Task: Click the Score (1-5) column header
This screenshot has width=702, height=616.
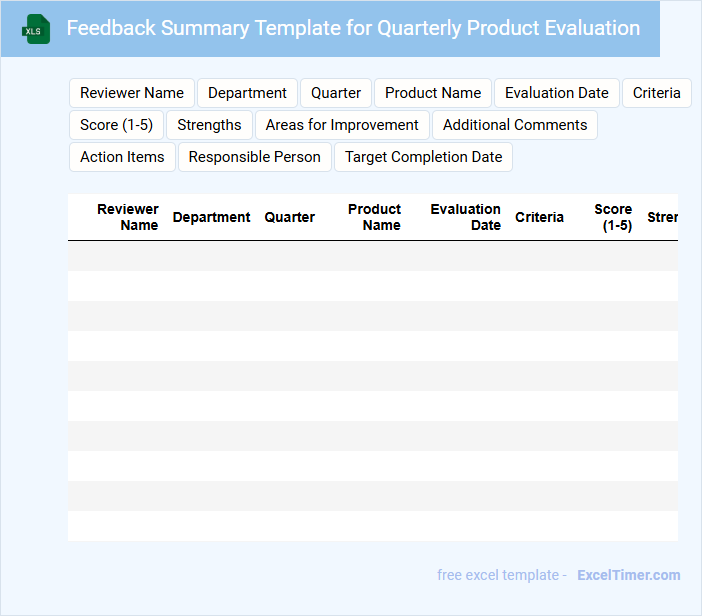Action: [x=614, y=217]
